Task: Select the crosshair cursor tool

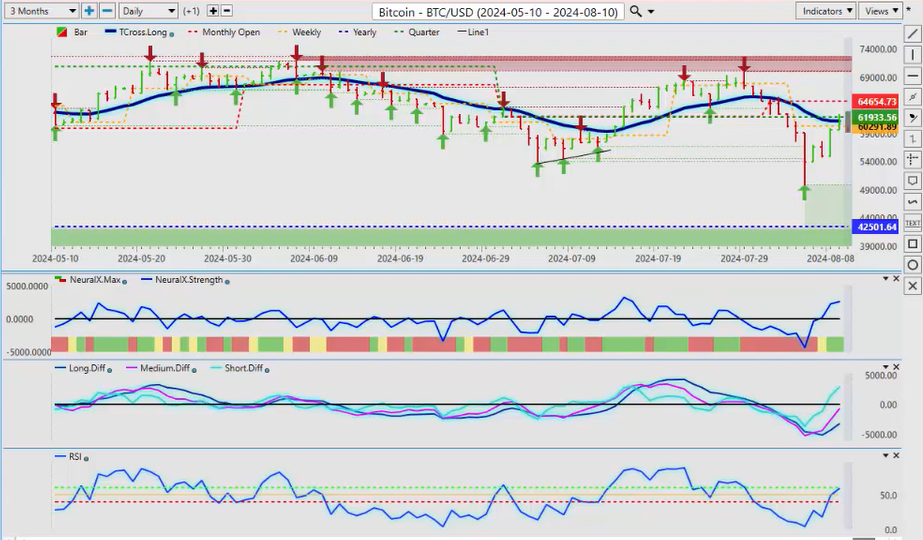Action: point(912,159)
